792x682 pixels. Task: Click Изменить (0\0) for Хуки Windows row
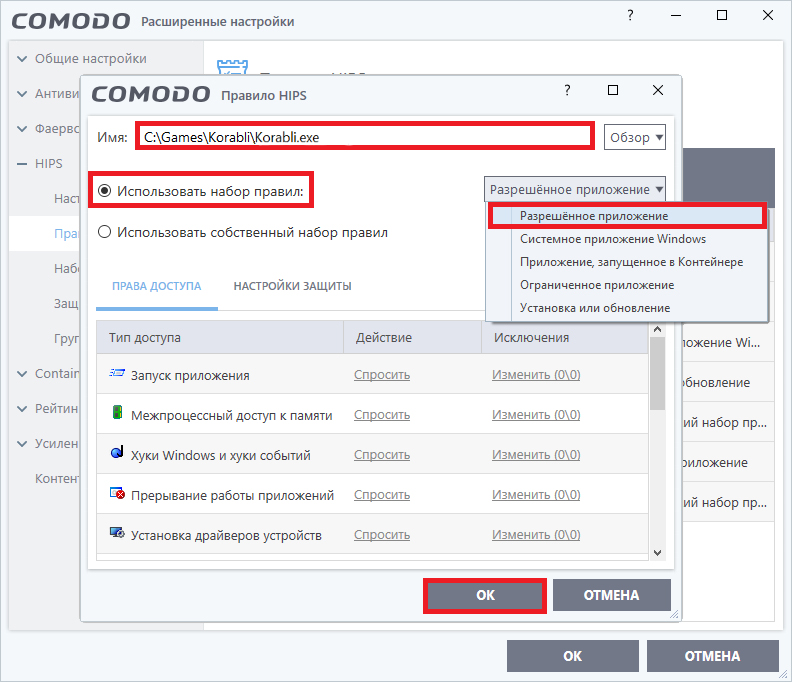click(x=536, y=455)
